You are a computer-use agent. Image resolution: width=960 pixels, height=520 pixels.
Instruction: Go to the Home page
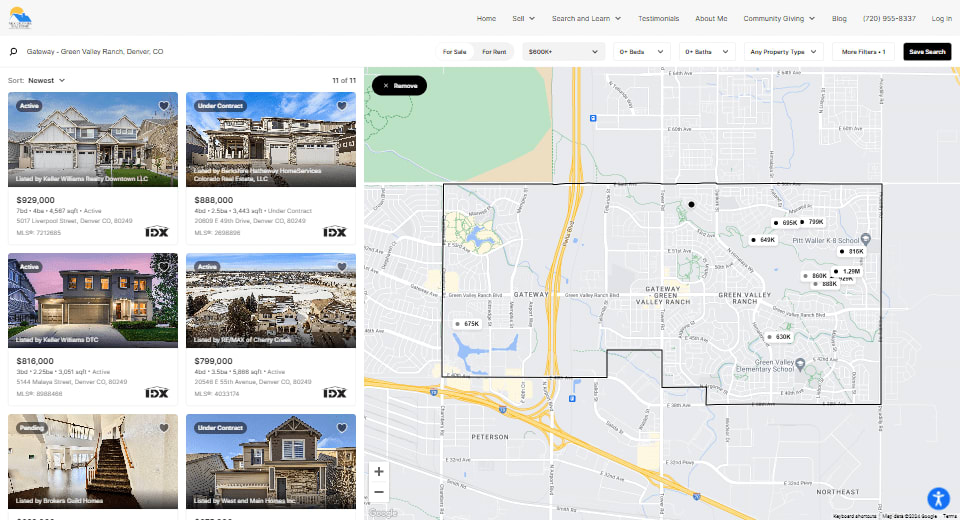pyautogui.click(x=486, y=18)
